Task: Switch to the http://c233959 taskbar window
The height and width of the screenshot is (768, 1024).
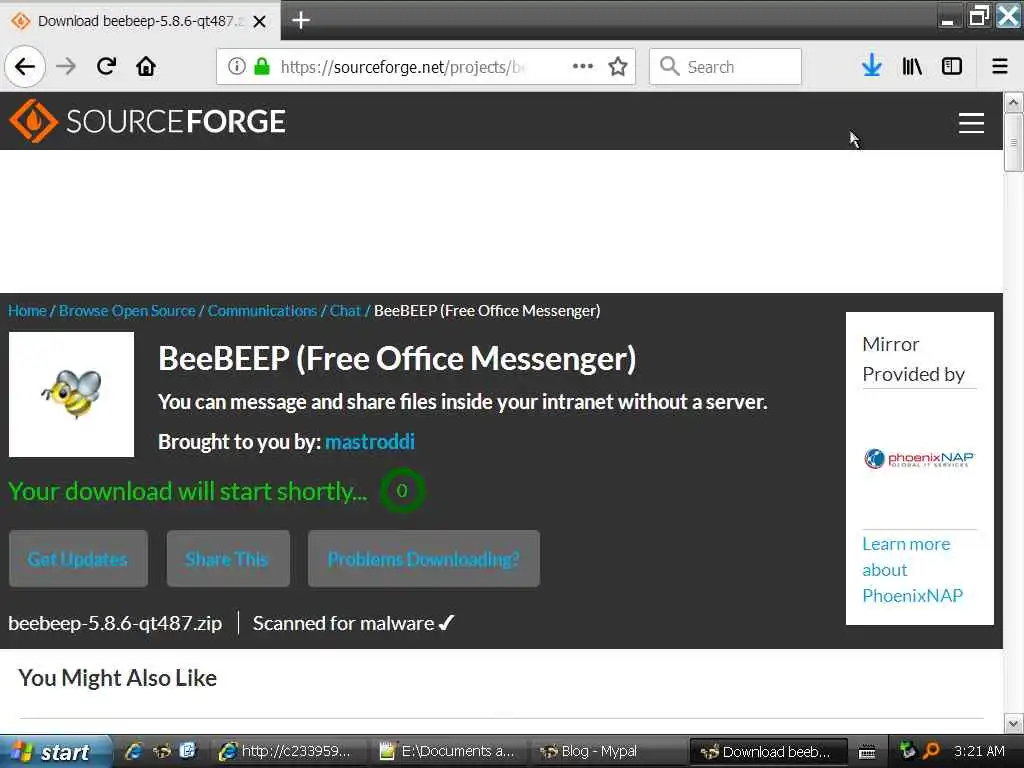Action: click(x=287, y=752)
